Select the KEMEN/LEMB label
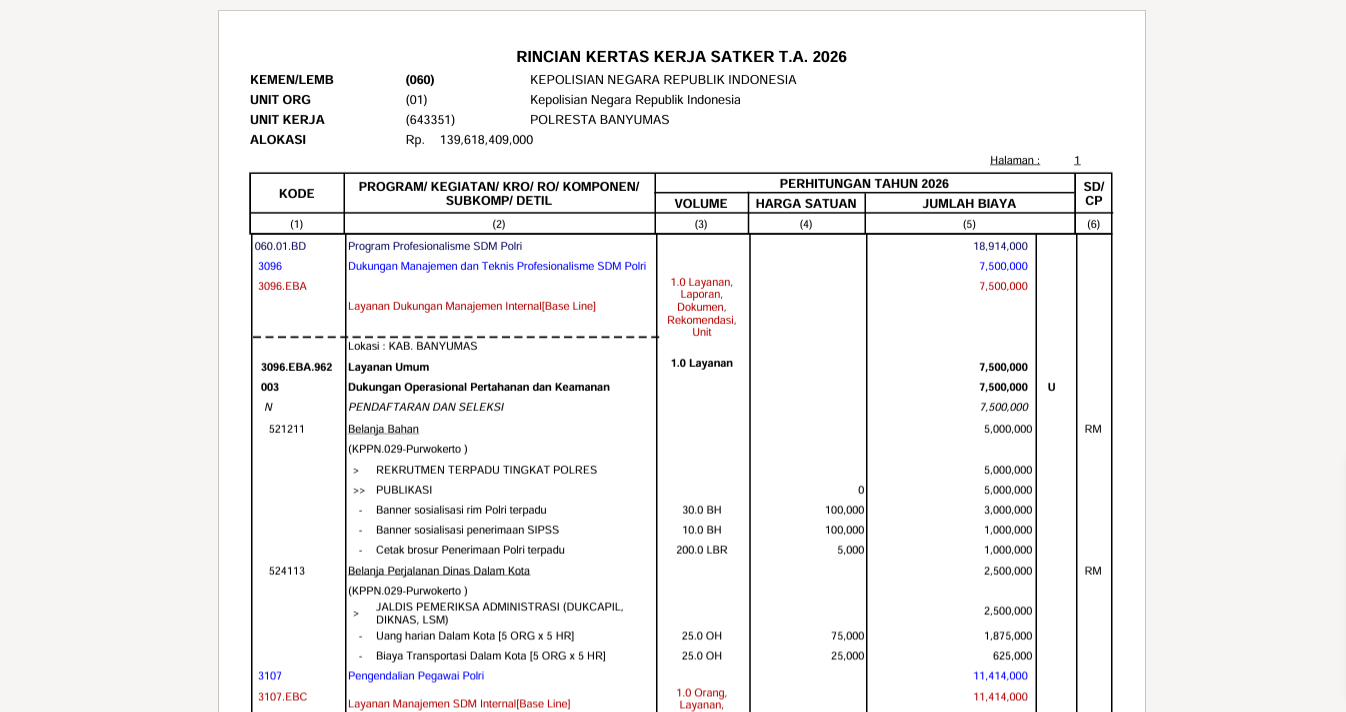This screenshot has height=712, width=1346. (292, 80)
